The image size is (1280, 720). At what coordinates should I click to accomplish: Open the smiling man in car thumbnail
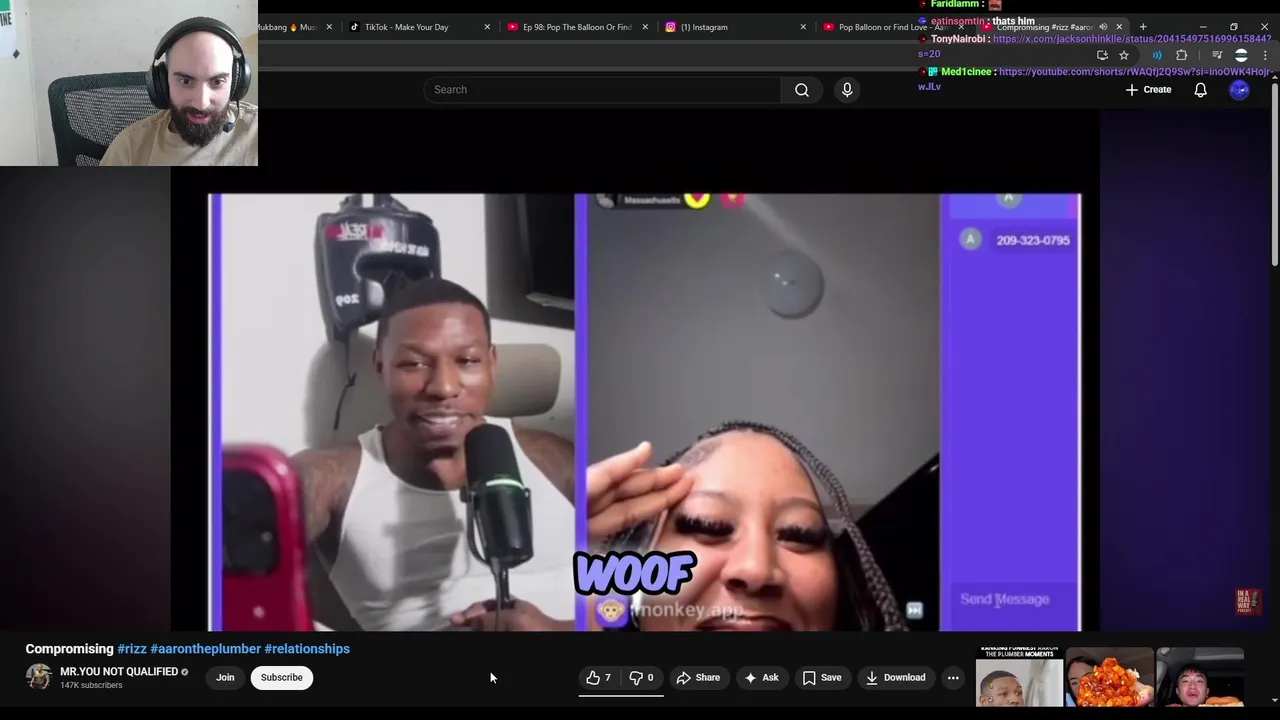[1200, 677]
